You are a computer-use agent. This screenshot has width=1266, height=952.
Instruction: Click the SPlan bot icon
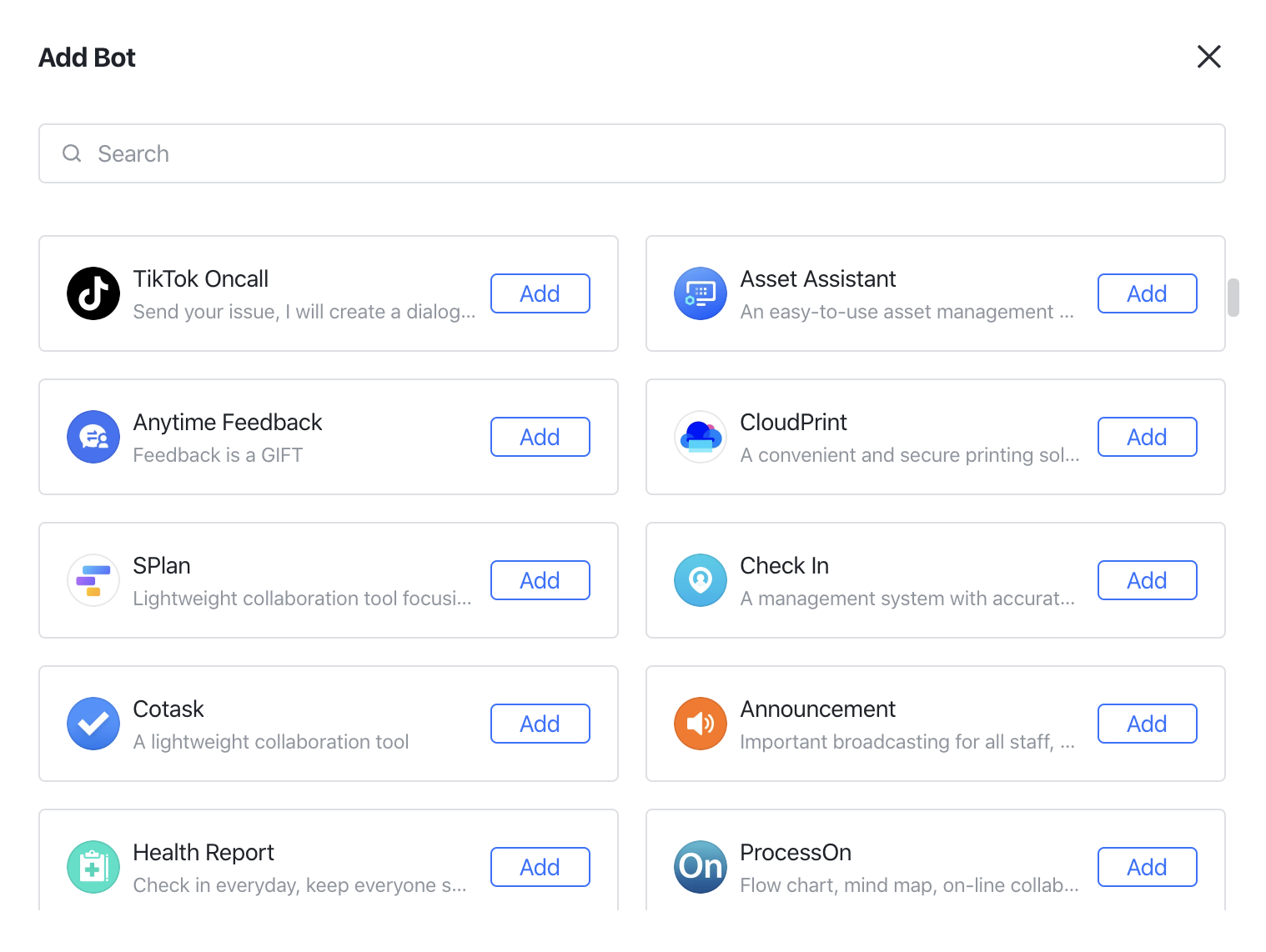(93, 580)
